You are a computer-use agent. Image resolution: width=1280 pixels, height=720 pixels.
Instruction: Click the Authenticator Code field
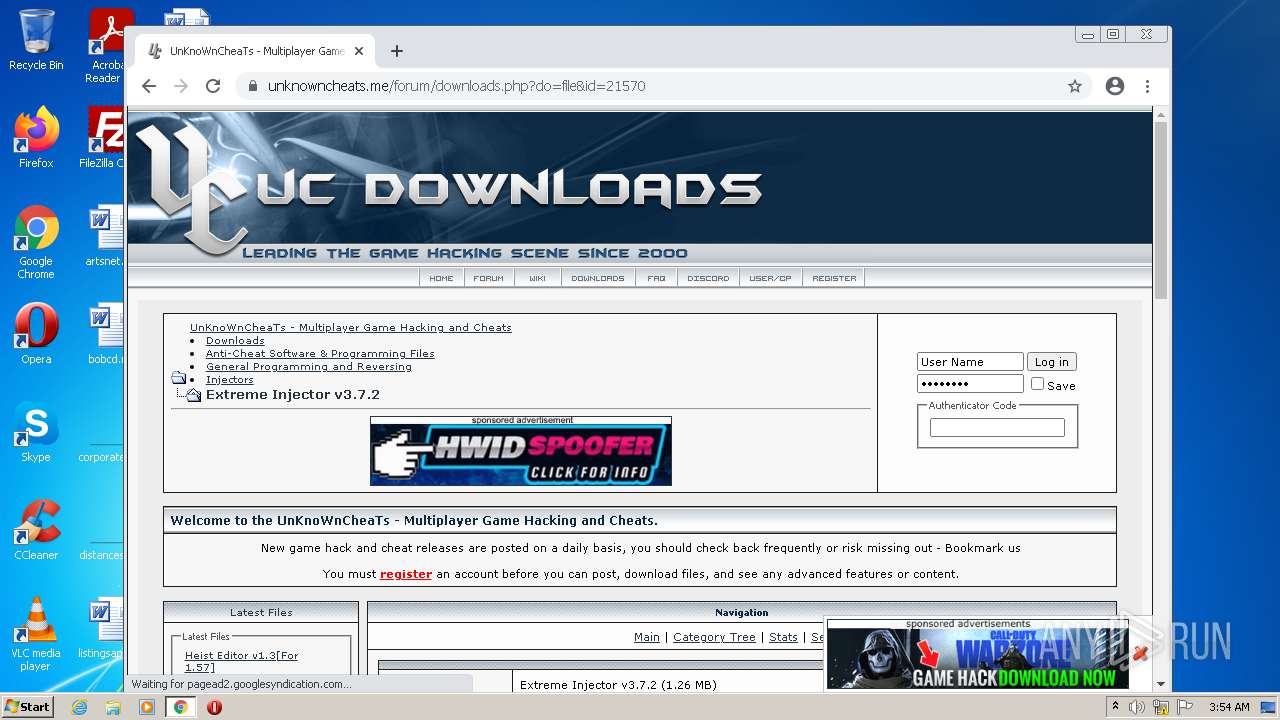(997, 428)
